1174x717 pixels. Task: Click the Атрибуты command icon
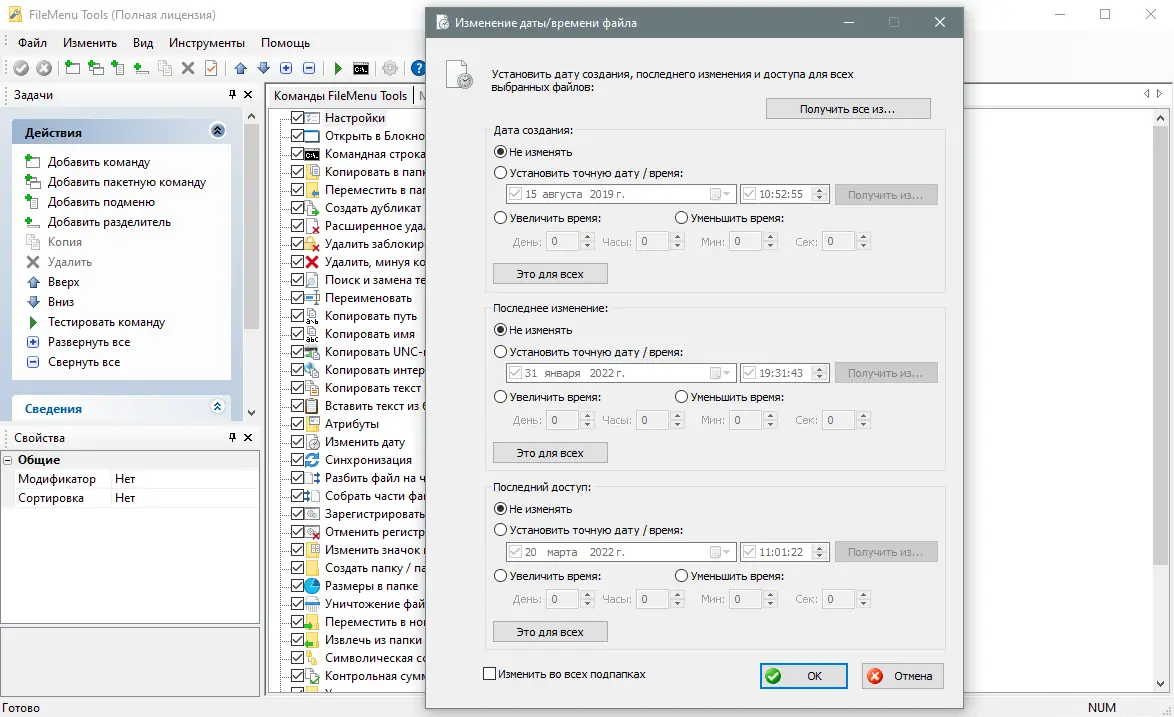click(313, 424)
